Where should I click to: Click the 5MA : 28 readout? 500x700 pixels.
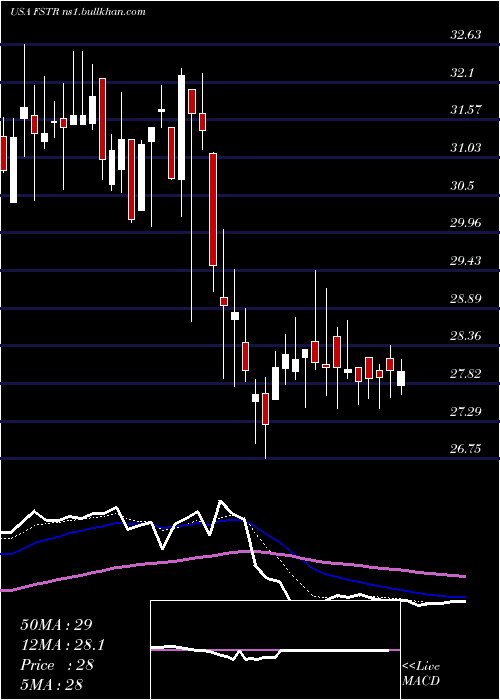click(x=51, y=685)
